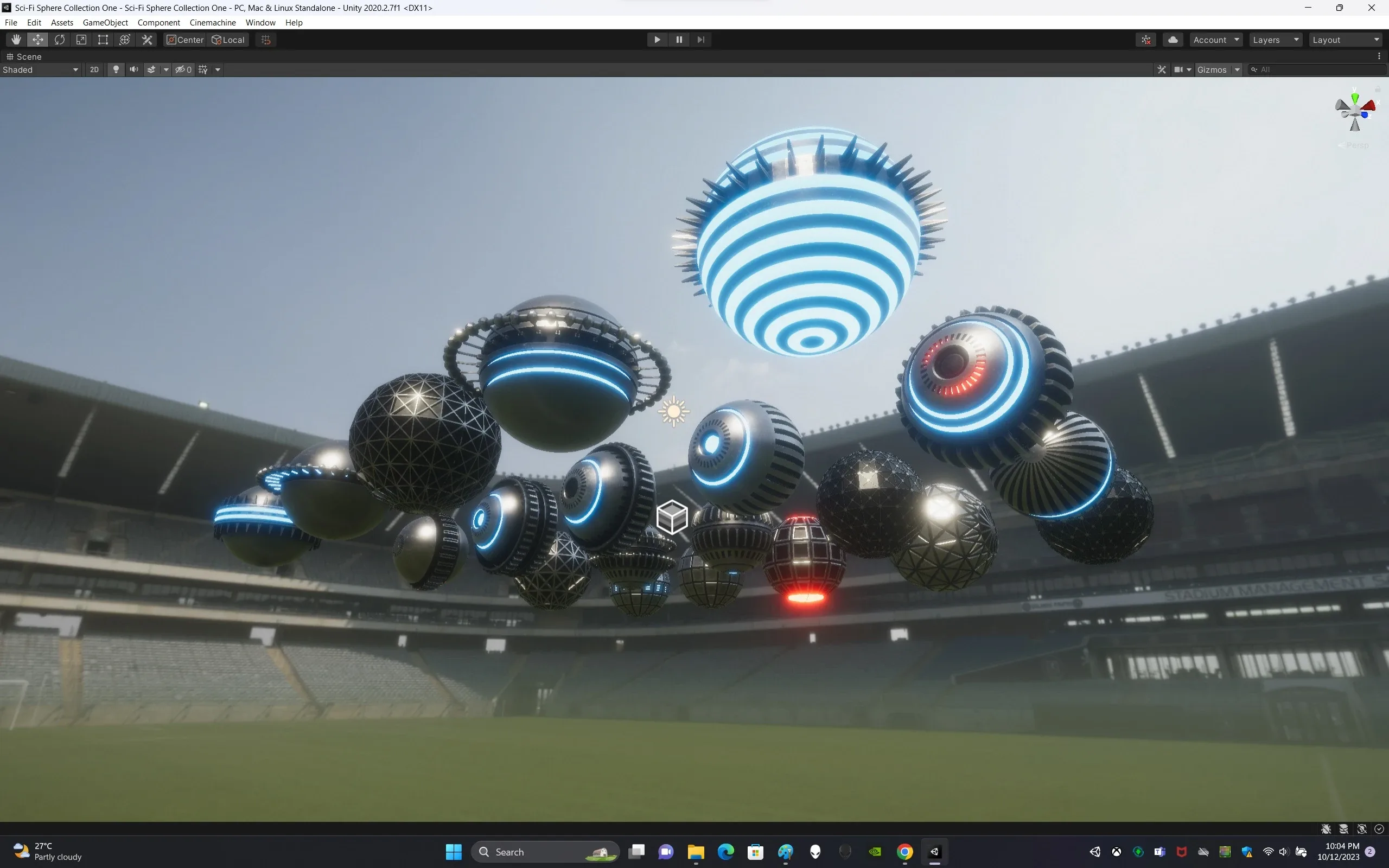Open the Cinemachine menu
This screenshot has height=868, width=1389.
[212, 22]
